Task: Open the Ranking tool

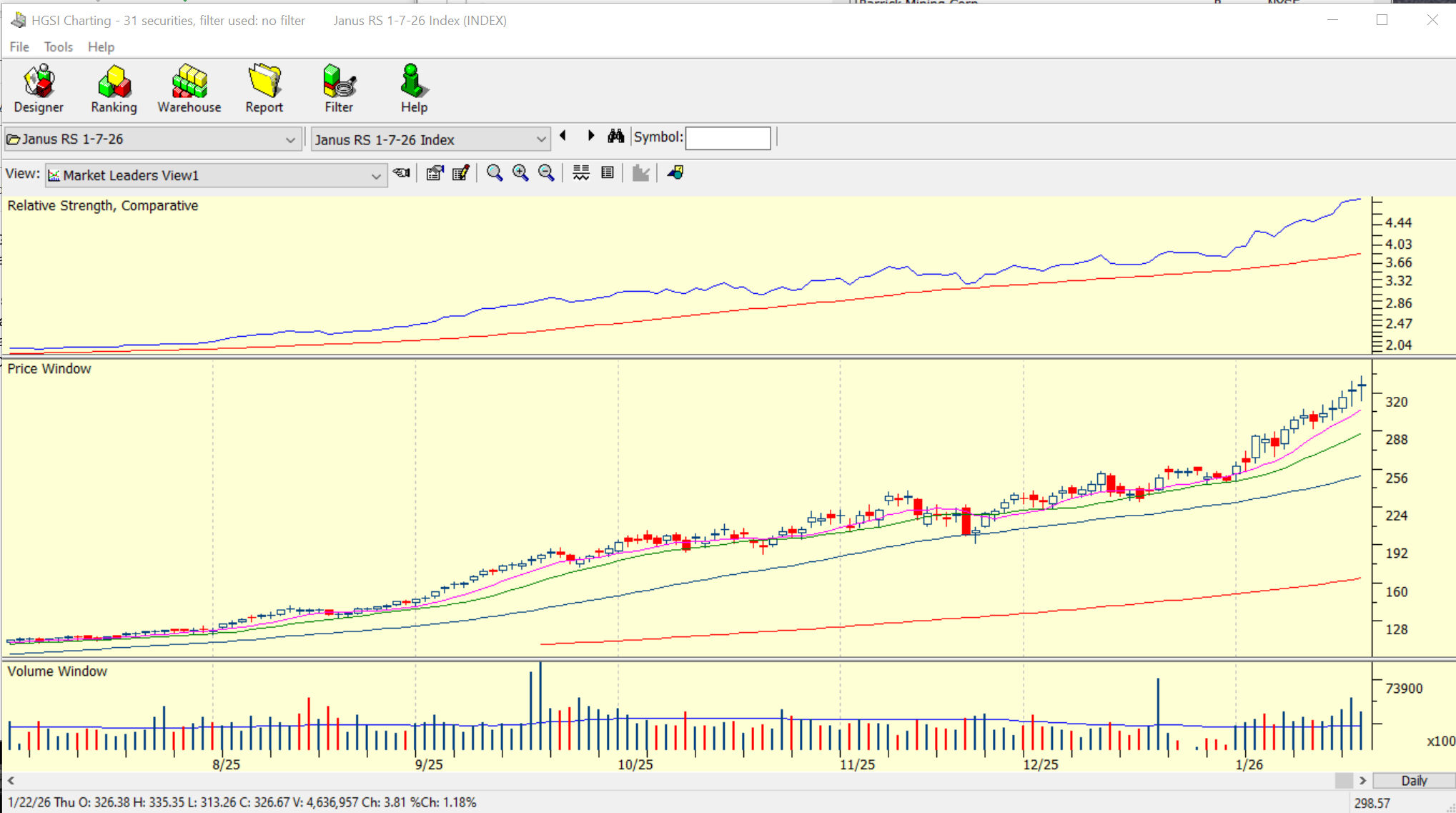Action: (x=114, y=88)
